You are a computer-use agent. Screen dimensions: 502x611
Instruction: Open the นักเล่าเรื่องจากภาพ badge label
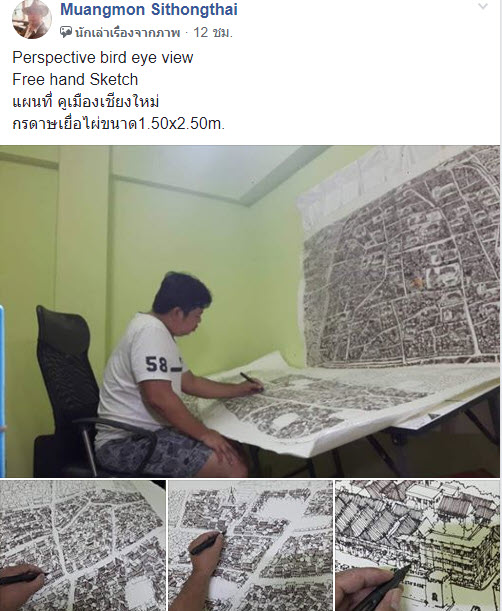127,32
